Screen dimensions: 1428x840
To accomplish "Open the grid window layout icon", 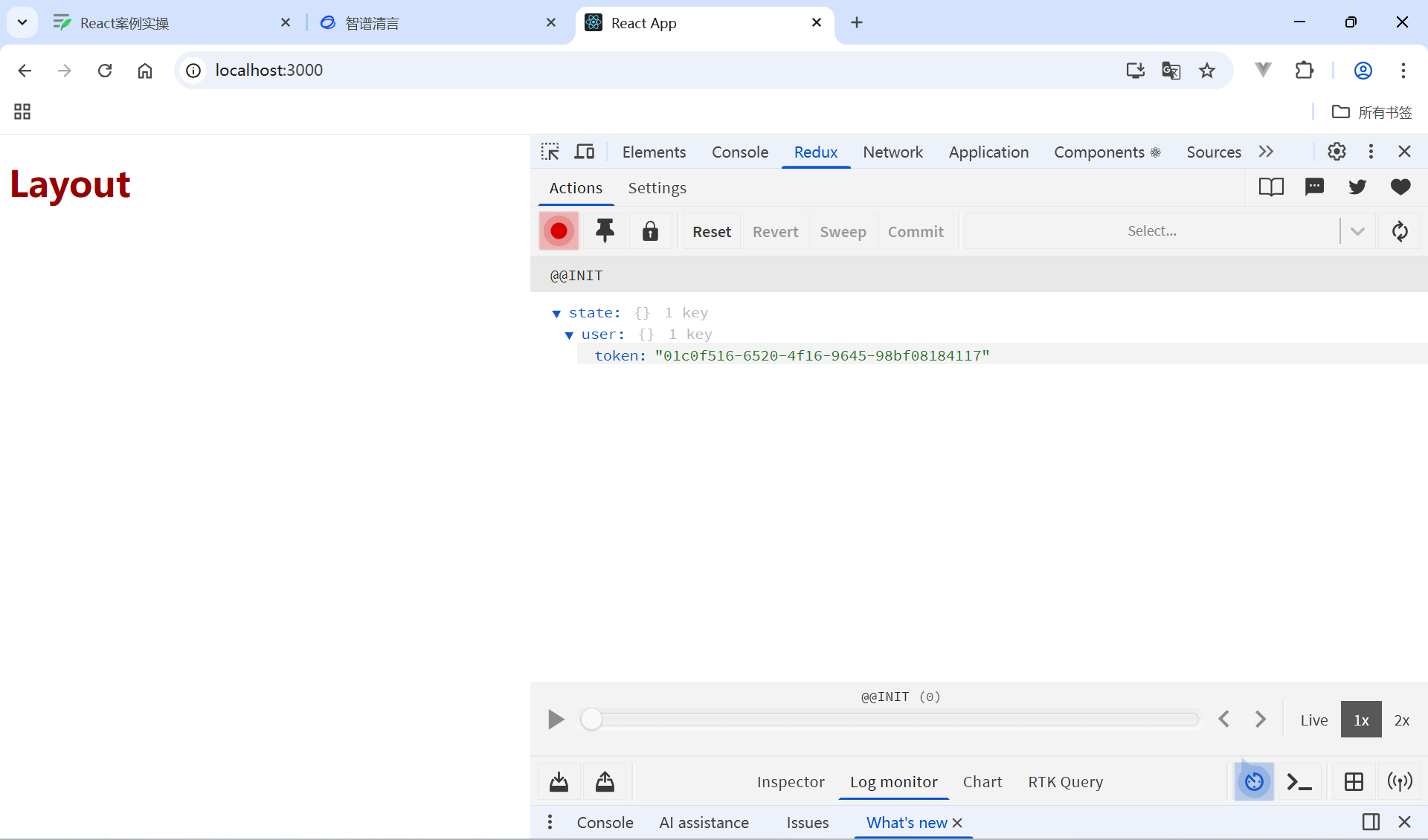I will 1354,782.
